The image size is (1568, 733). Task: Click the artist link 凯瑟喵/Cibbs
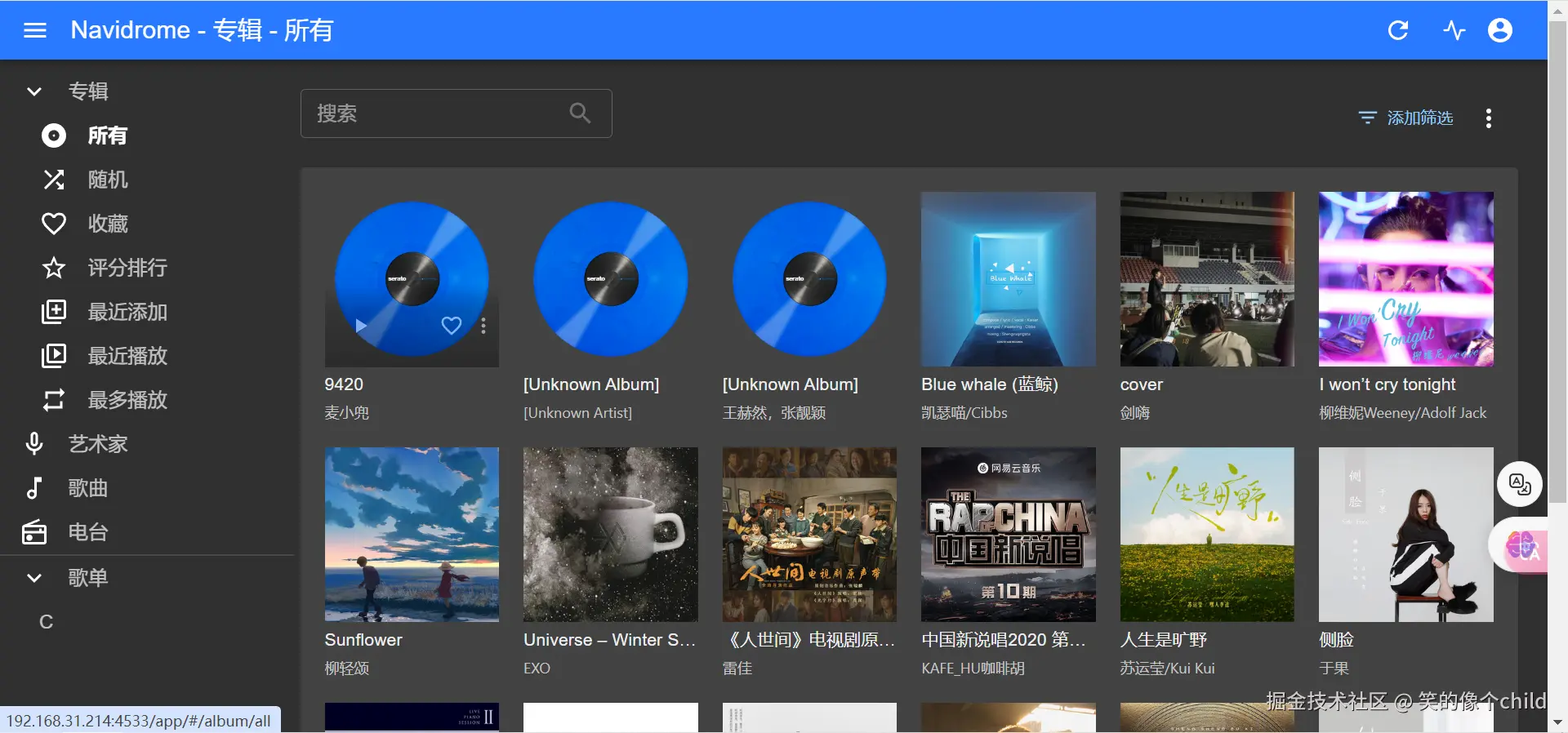(964, 413)
